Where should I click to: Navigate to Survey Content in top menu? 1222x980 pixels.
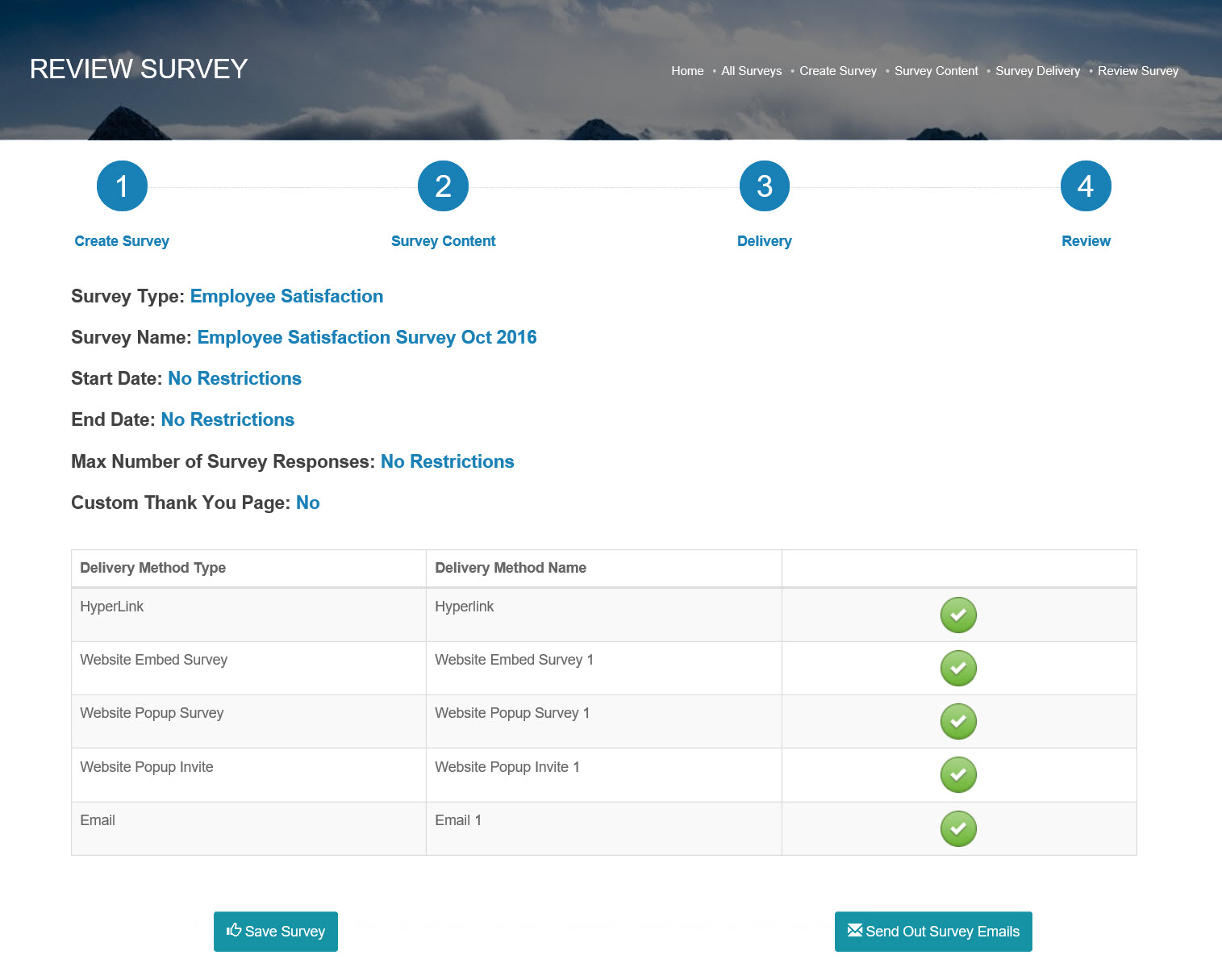(936, 71)
